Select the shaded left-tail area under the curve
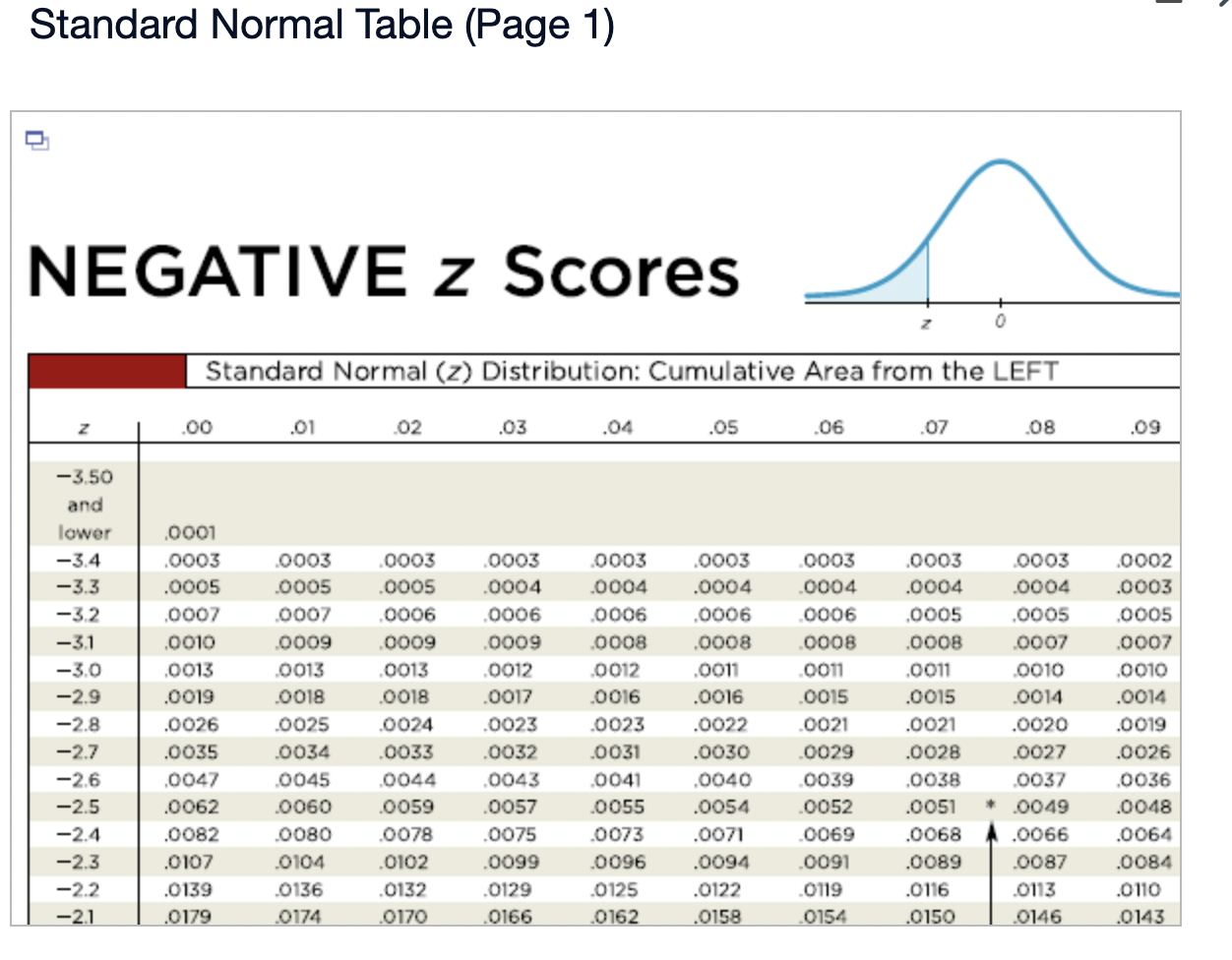 (910, 280)
